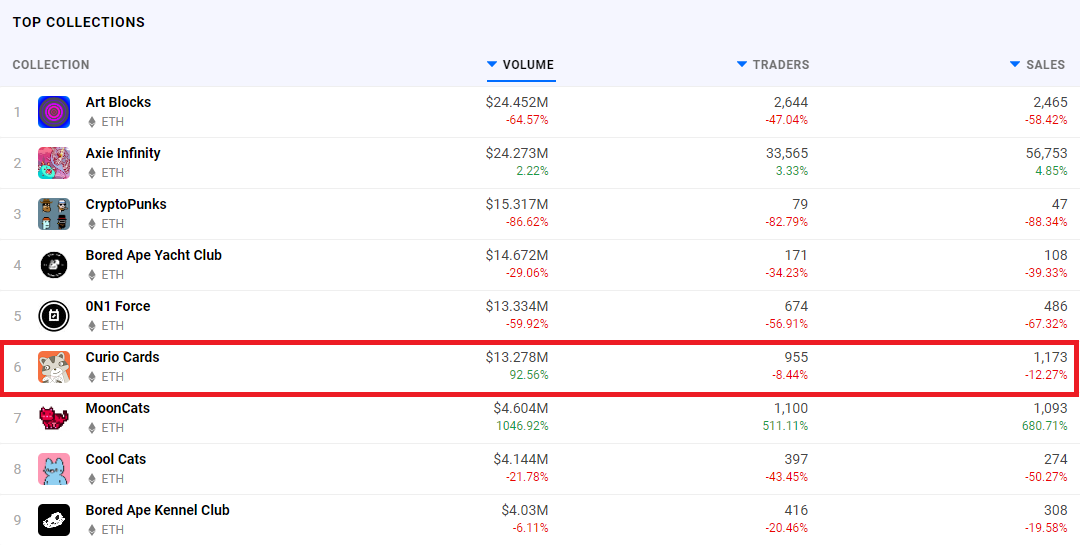Click the 4.85% sales change for Axie Infinity
1080x545 pixels.
point(1053,171)
